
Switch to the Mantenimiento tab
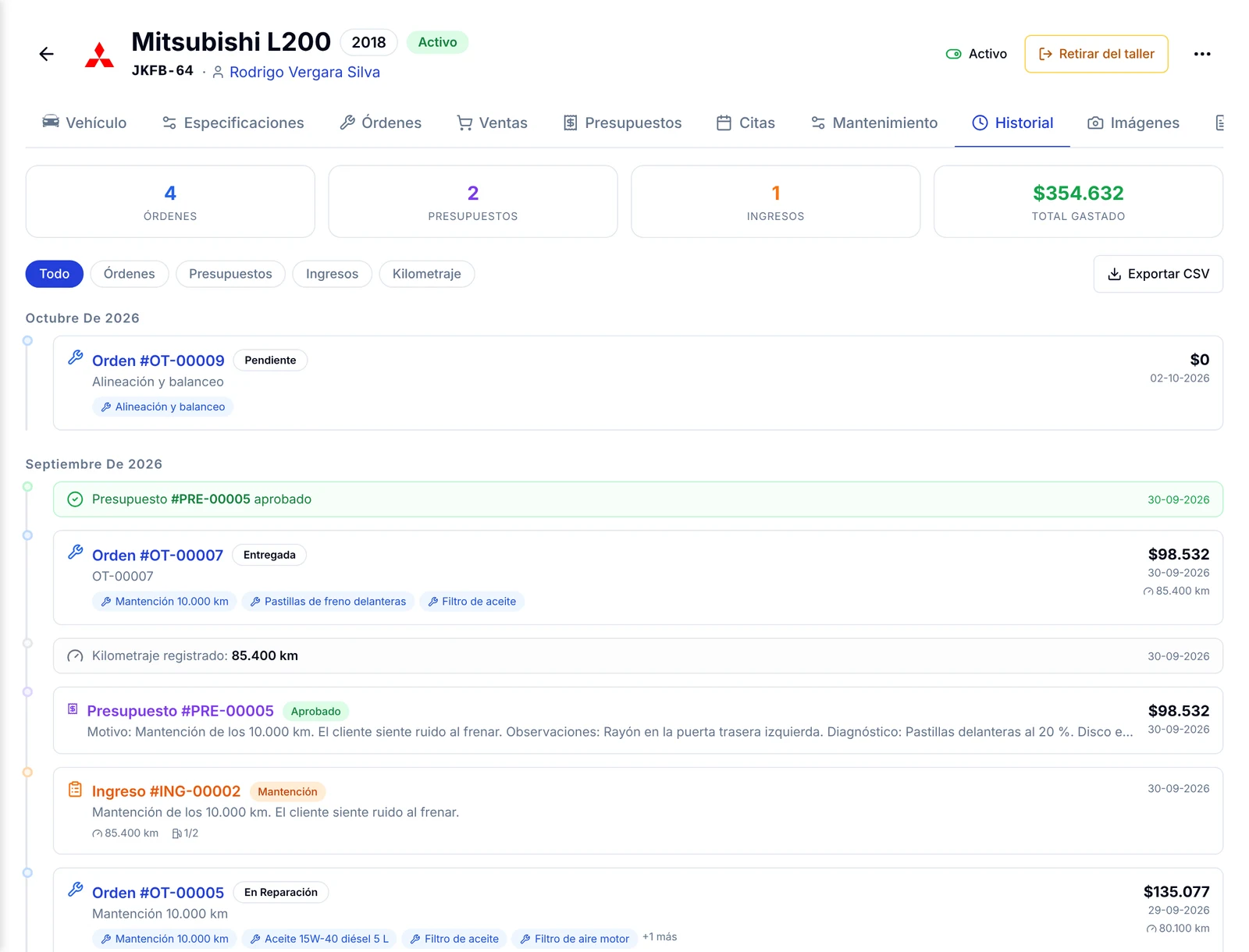tap(874, 123)
